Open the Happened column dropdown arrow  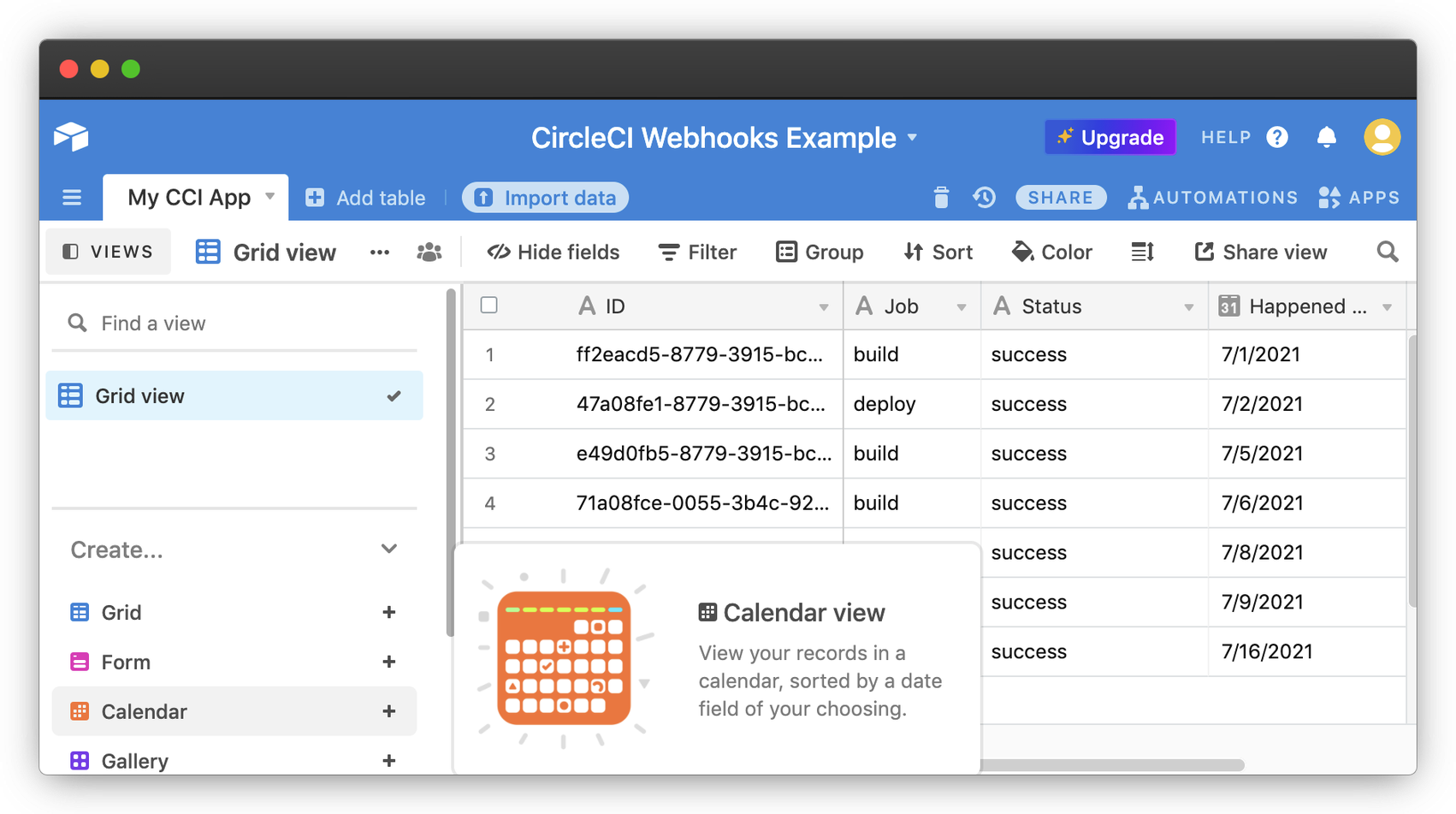pos(1388,307)
